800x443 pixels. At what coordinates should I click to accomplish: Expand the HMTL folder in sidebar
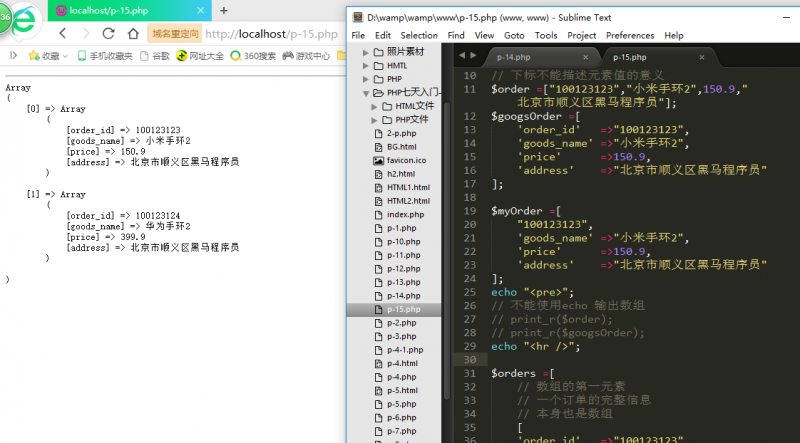(x=365, y=65)
